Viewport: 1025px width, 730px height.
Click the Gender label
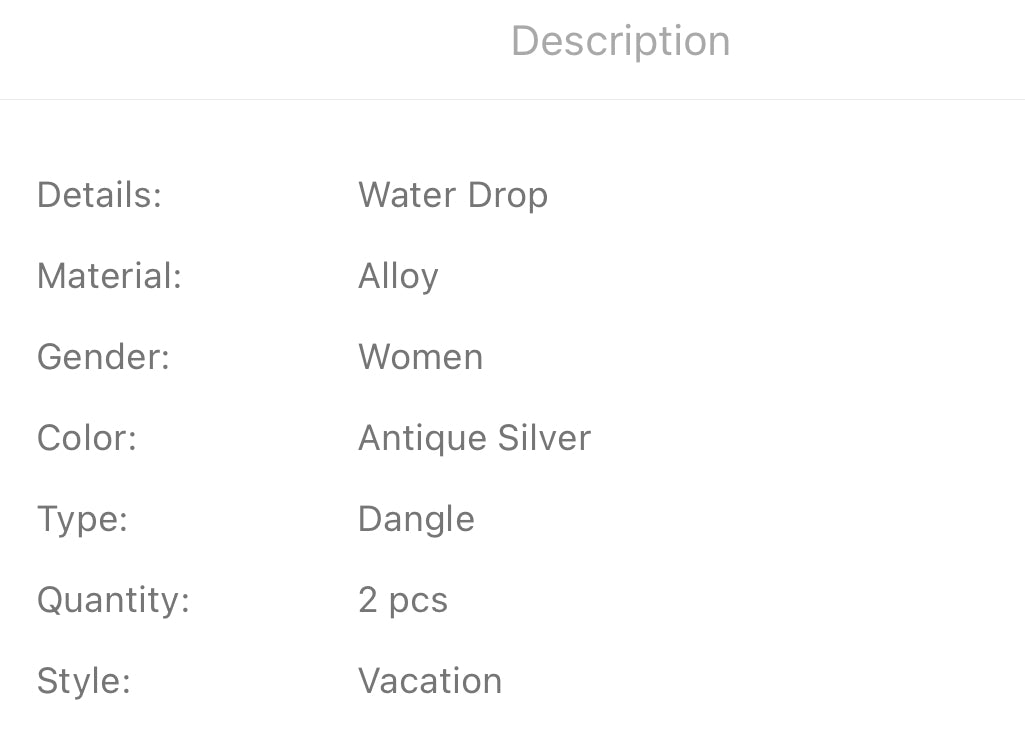(x=103, y=357)
